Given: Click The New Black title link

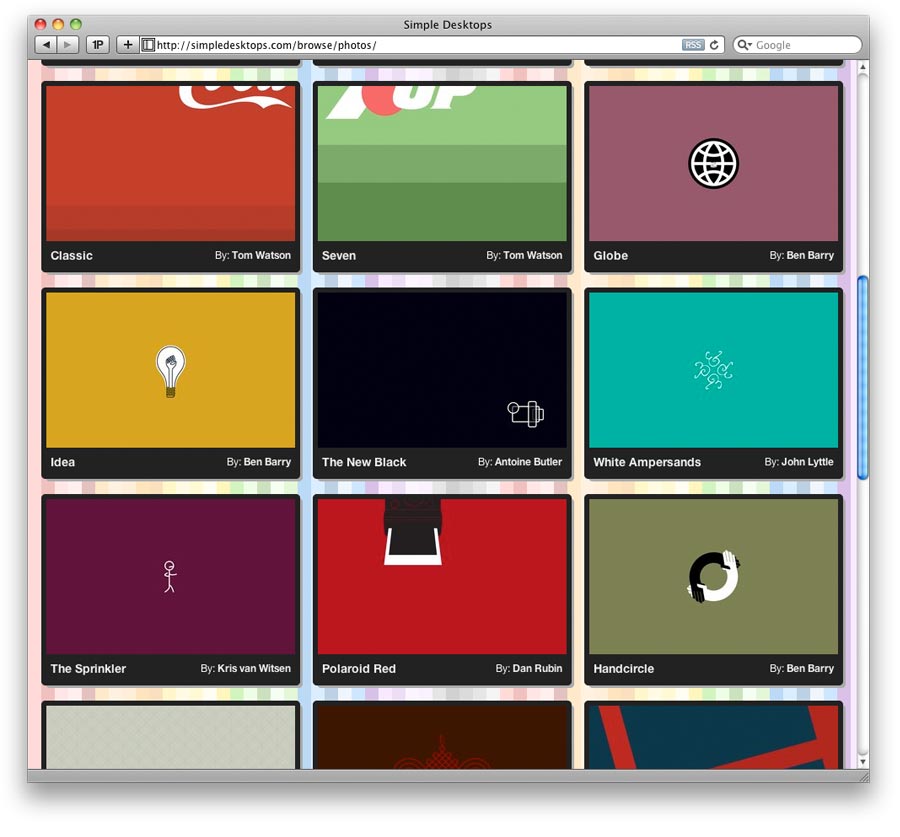Looking at the screenshot, I should coord(364,462).
